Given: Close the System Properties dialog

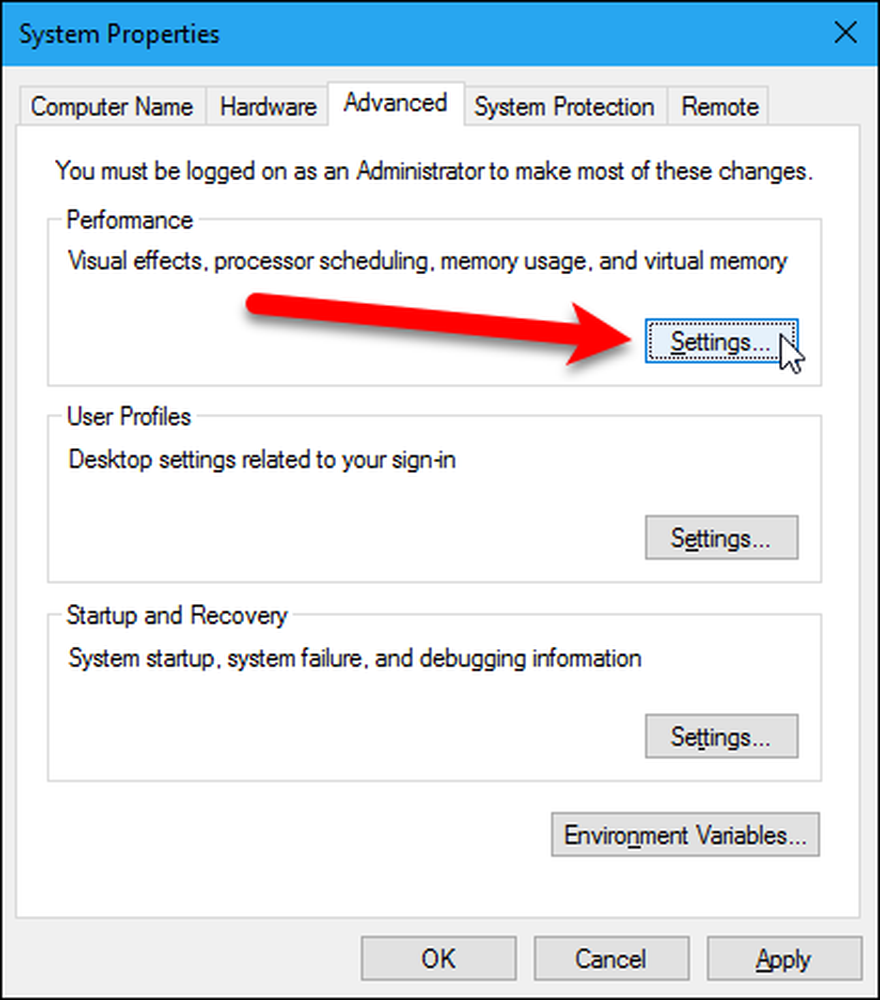Looking at the screenshot, I should coord(846,33).
